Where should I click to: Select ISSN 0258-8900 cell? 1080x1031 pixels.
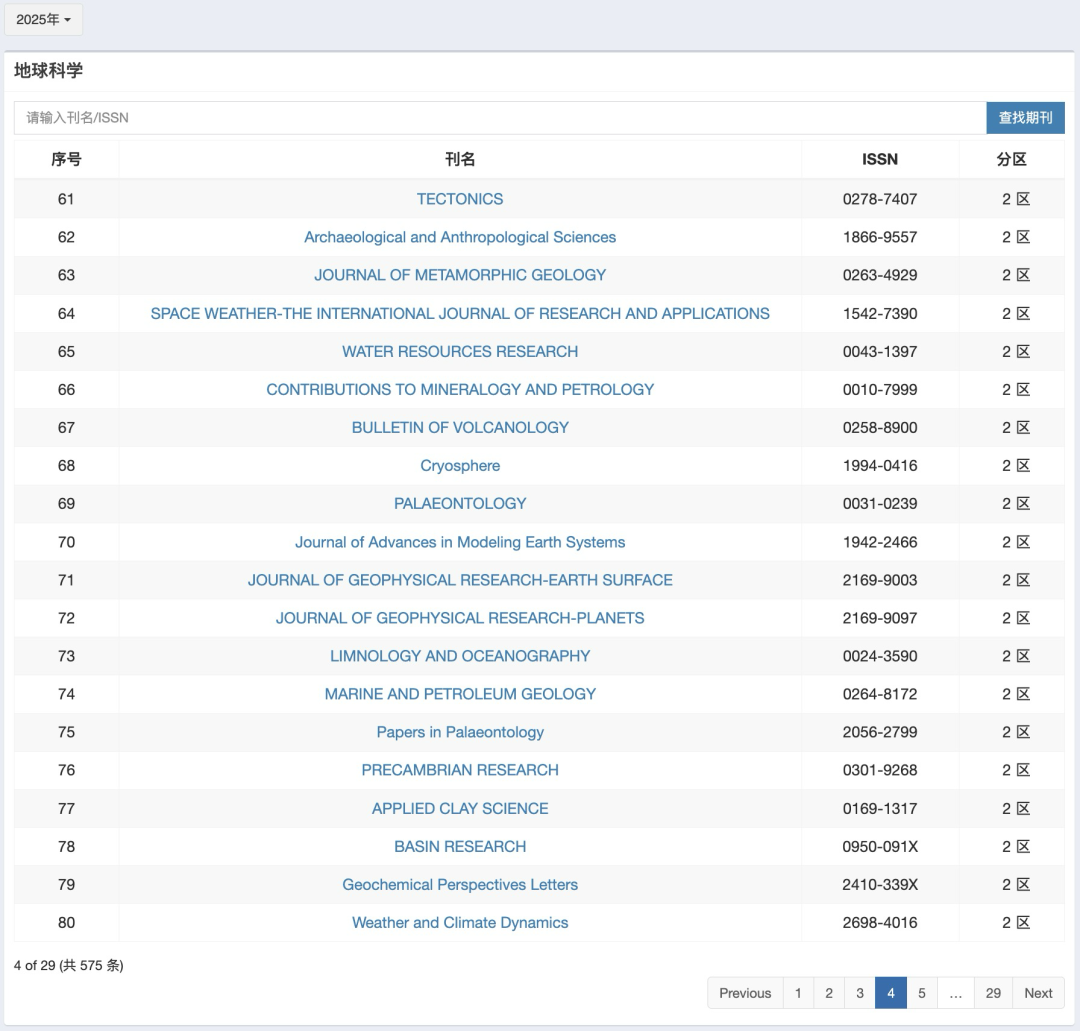click(880, 427)
